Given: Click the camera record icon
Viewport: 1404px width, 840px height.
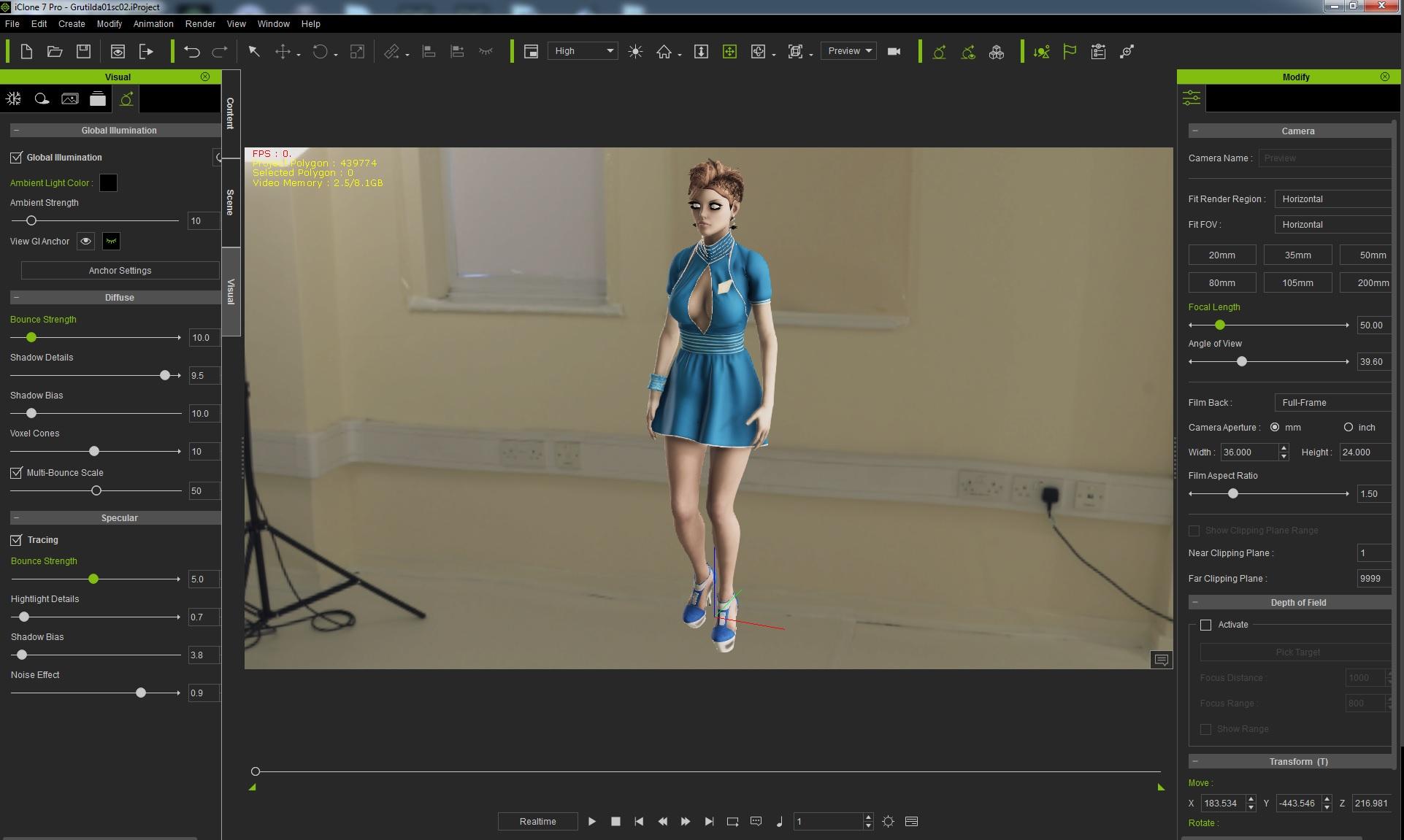Looking at the screenshot, I should point(894,51).
